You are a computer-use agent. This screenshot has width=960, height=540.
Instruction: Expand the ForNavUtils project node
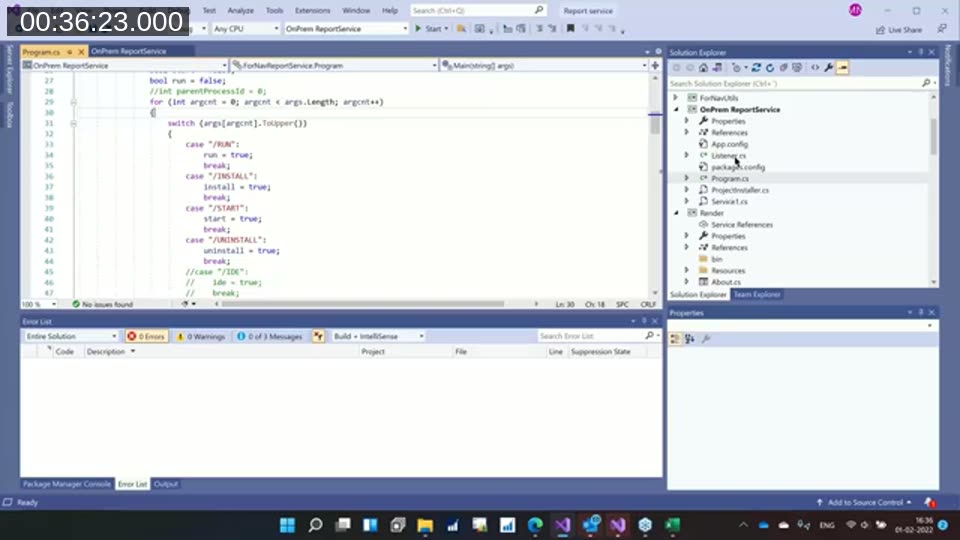click(x=676, y=98)
